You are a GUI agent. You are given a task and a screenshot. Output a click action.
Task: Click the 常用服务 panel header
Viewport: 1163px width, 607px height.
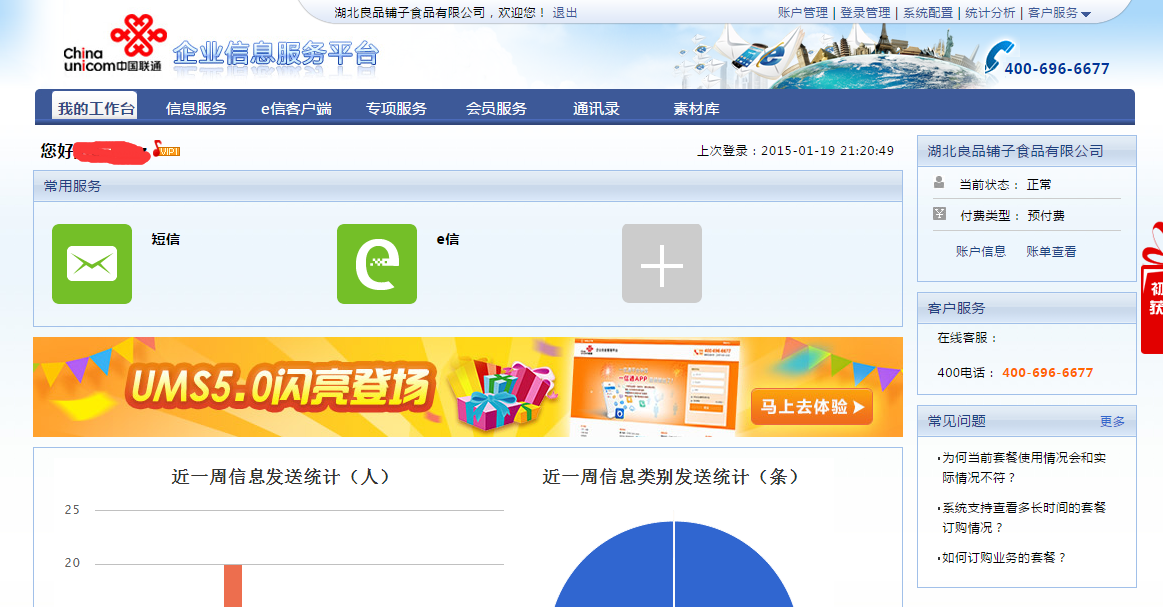click(x=467, y=186)
